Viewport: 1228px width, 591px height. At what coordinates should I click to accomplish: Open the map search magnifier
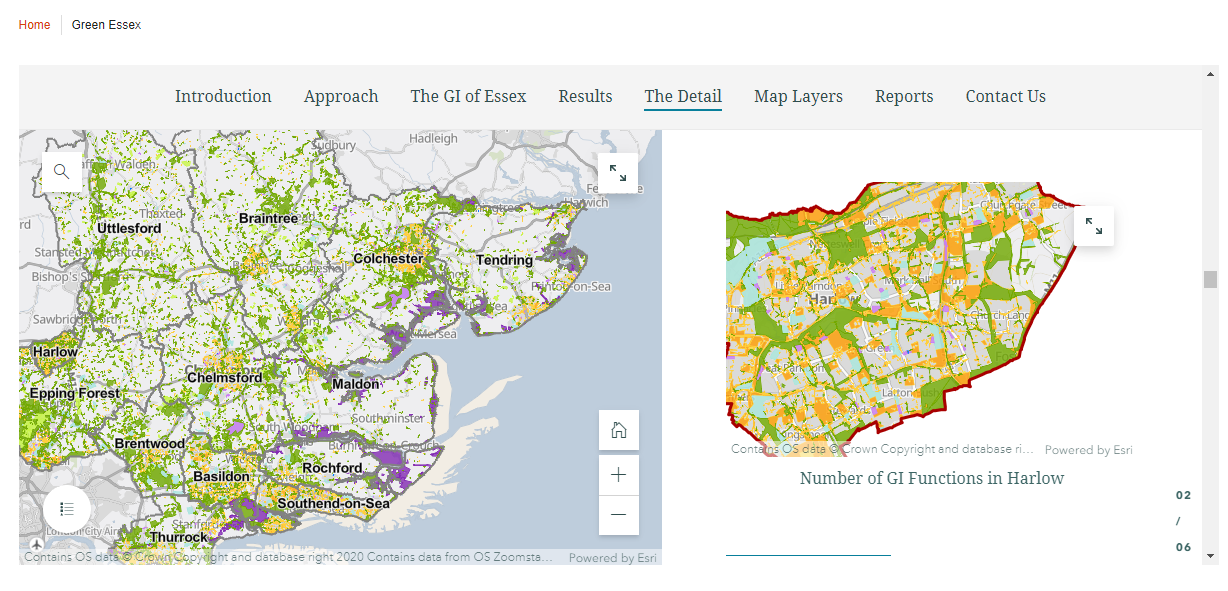61,172
